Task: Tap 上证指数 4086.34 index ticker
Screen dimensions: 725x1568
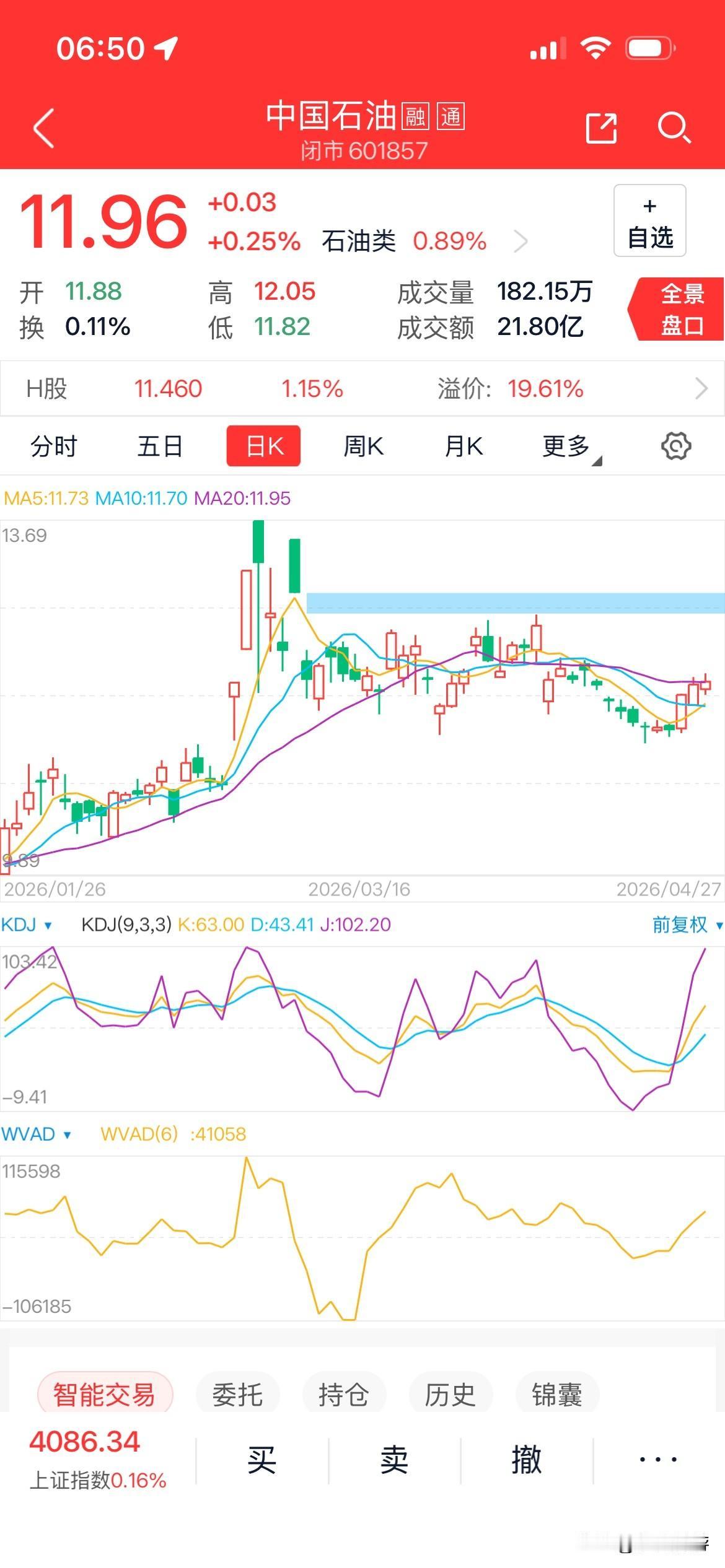Action: (97, 1460)
